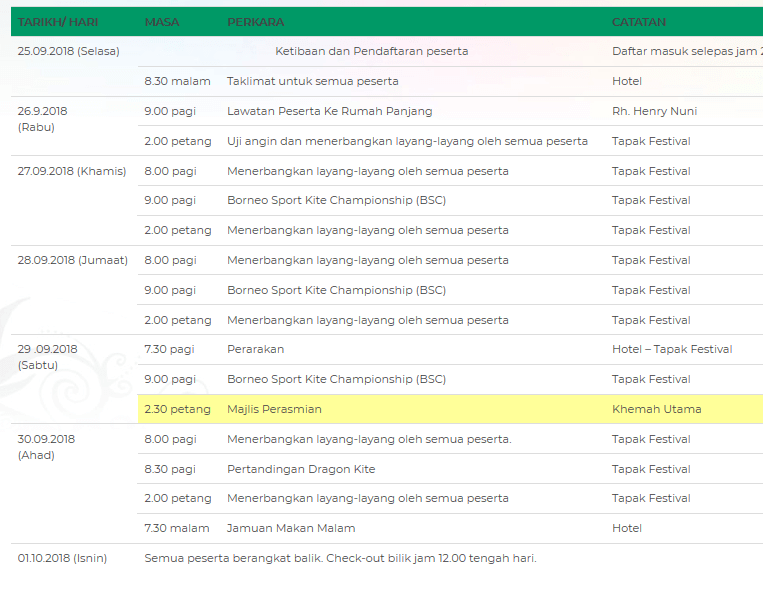Select the Taklimat untuk semua peserta entry
763x589 pixels.
(312, 81)
